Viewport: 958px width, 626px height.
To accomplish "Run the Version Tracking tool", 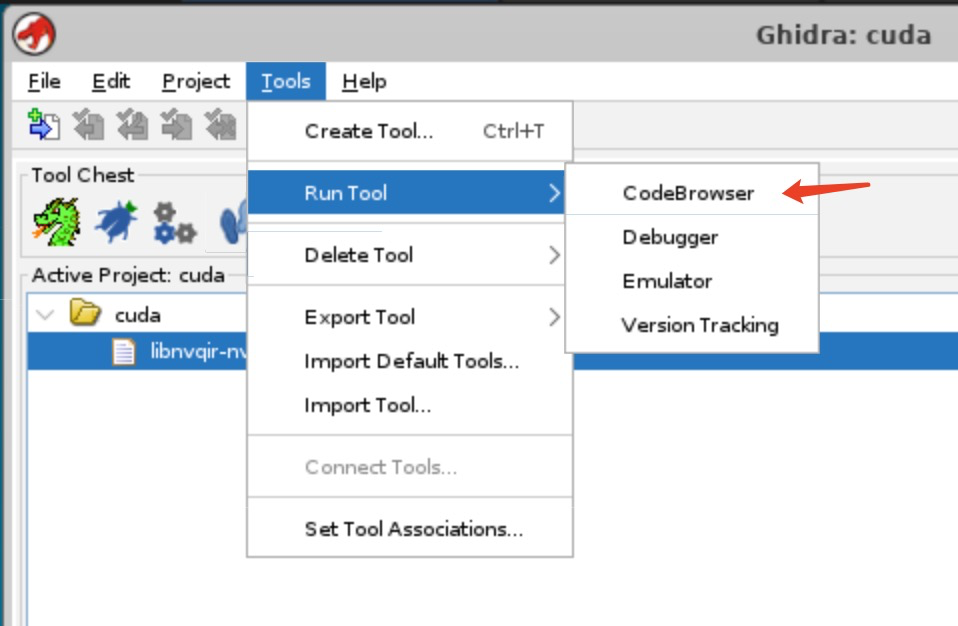I will pyautogui.click(x=692, y=325).
